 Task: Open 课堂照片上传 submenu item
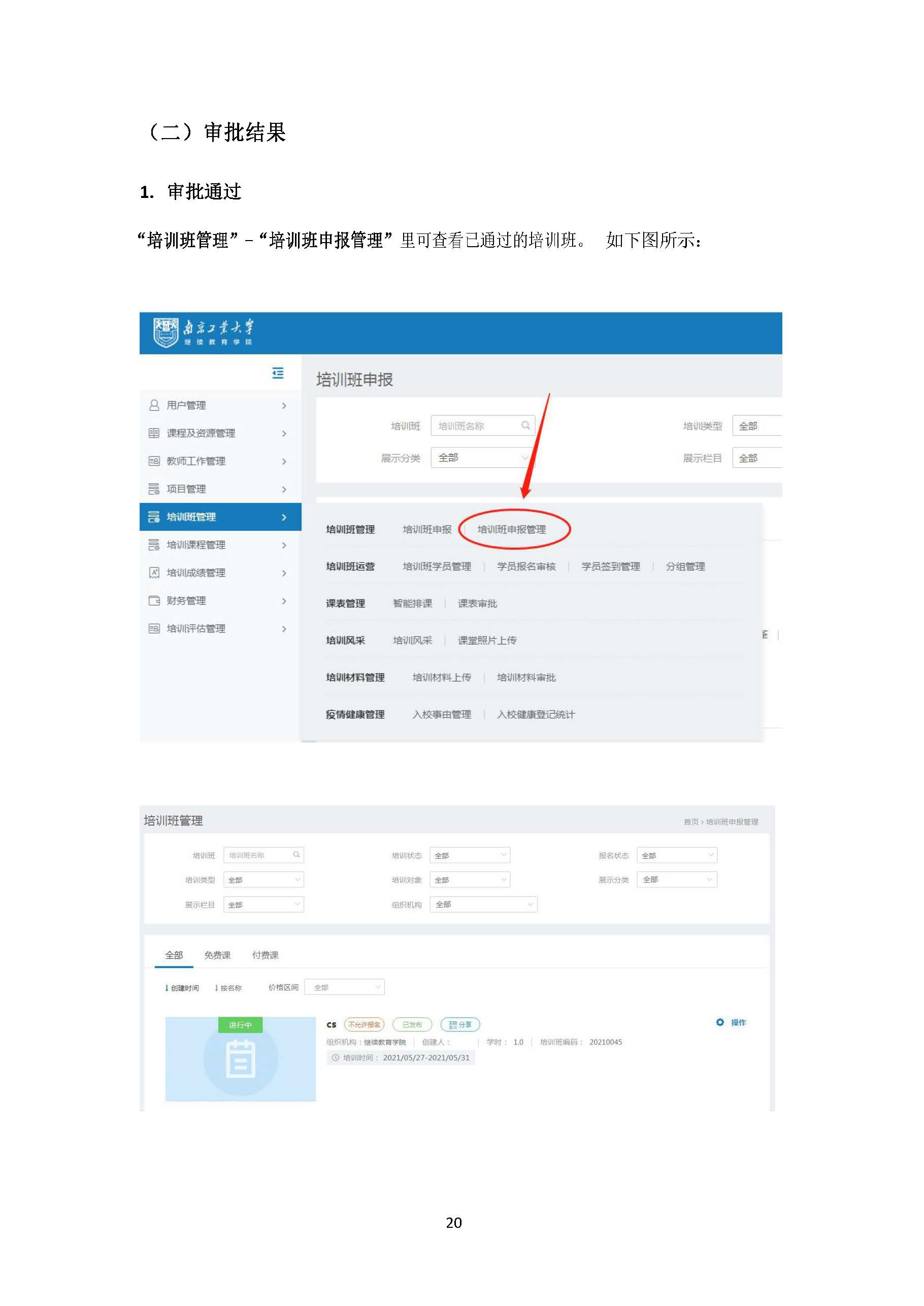pos(487,640)
